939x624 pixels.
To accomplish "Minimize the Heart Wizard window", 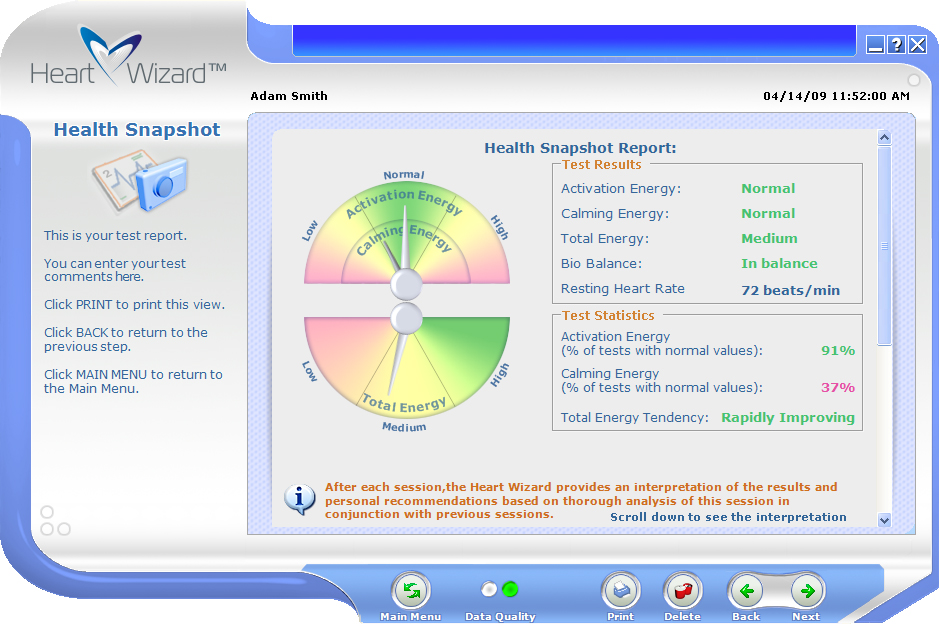I will (x=875, y=44).
